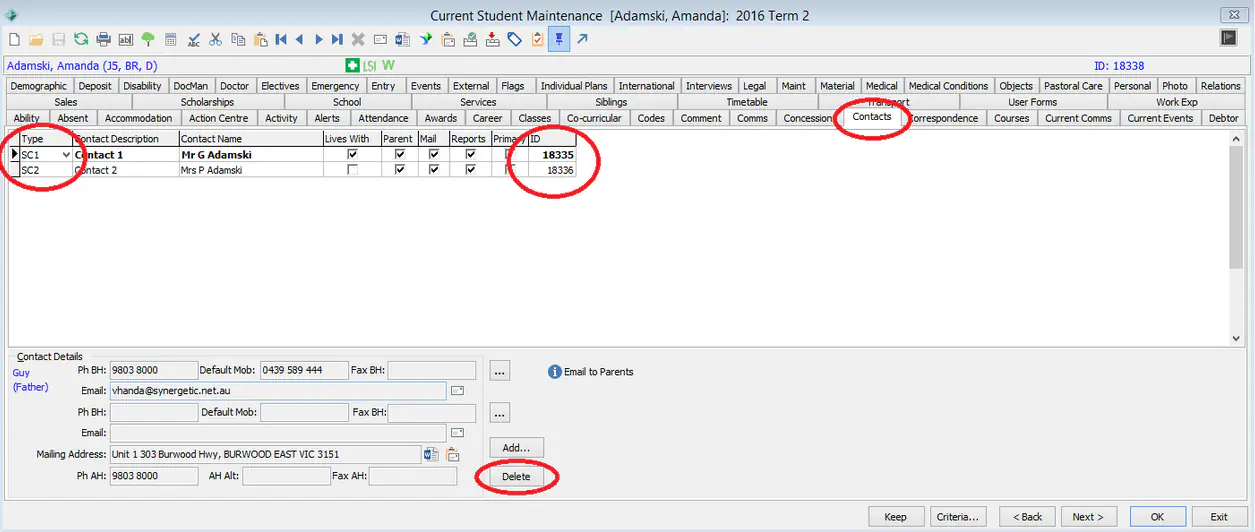Click the Default Mob field 0439 589 444
The image size is (1255, 532).
pyautogui.click(x=304, y=370)
